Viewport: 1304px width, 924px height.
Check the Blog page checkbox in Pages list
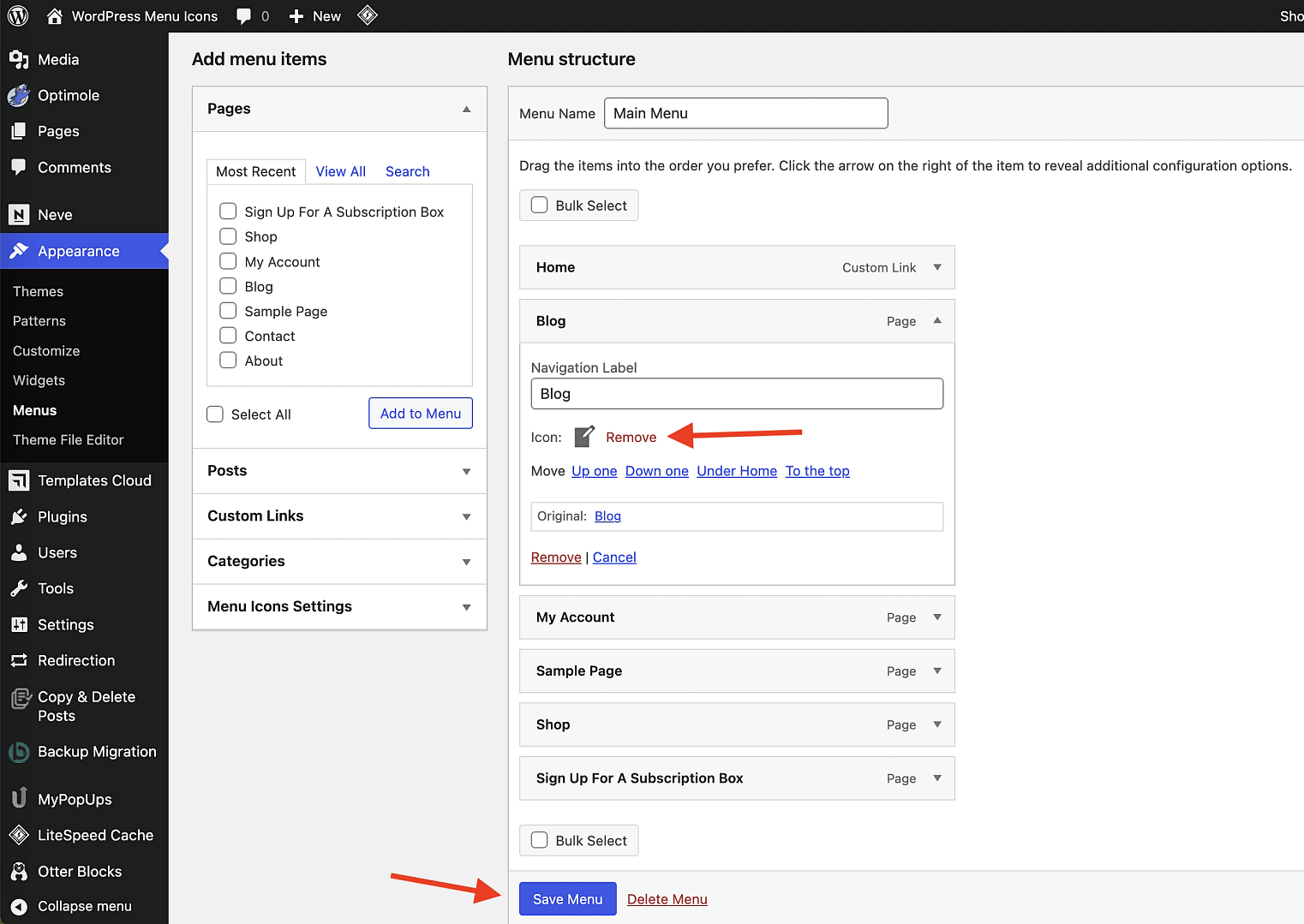(x=228, y=286)
